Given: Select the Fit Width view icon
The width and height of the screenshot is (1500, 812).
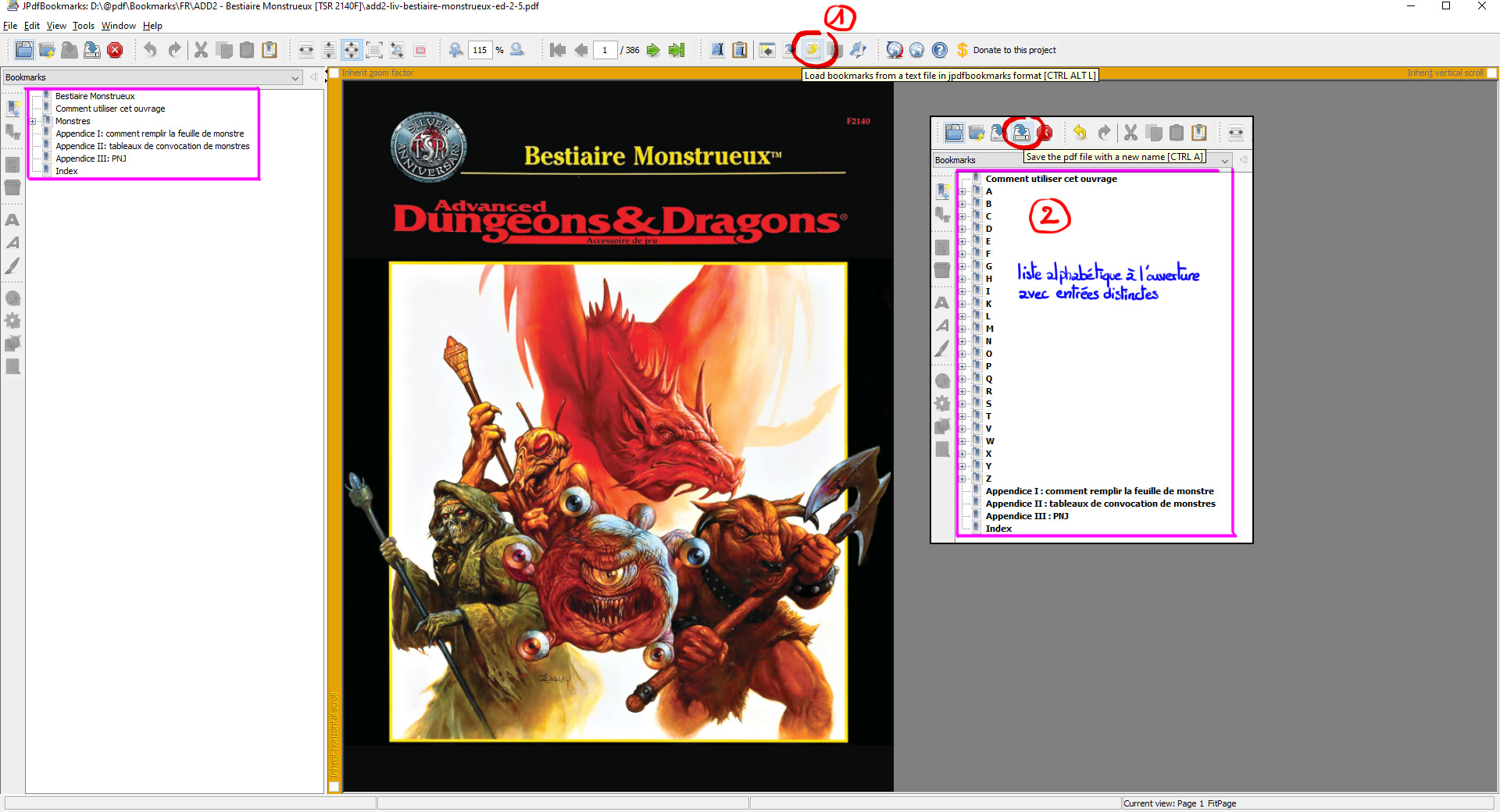Looking at the screenshot, I should point(306,50).
